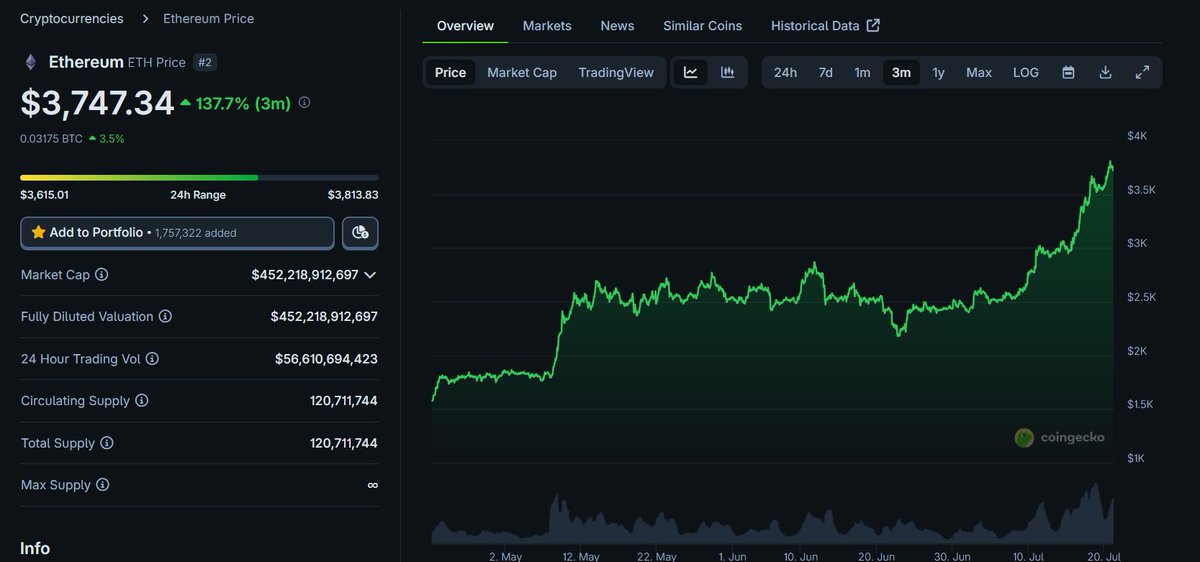1200x562 pixels.
Task: Show Circulating Supply info icon
Action: click(x=141, y=400)
